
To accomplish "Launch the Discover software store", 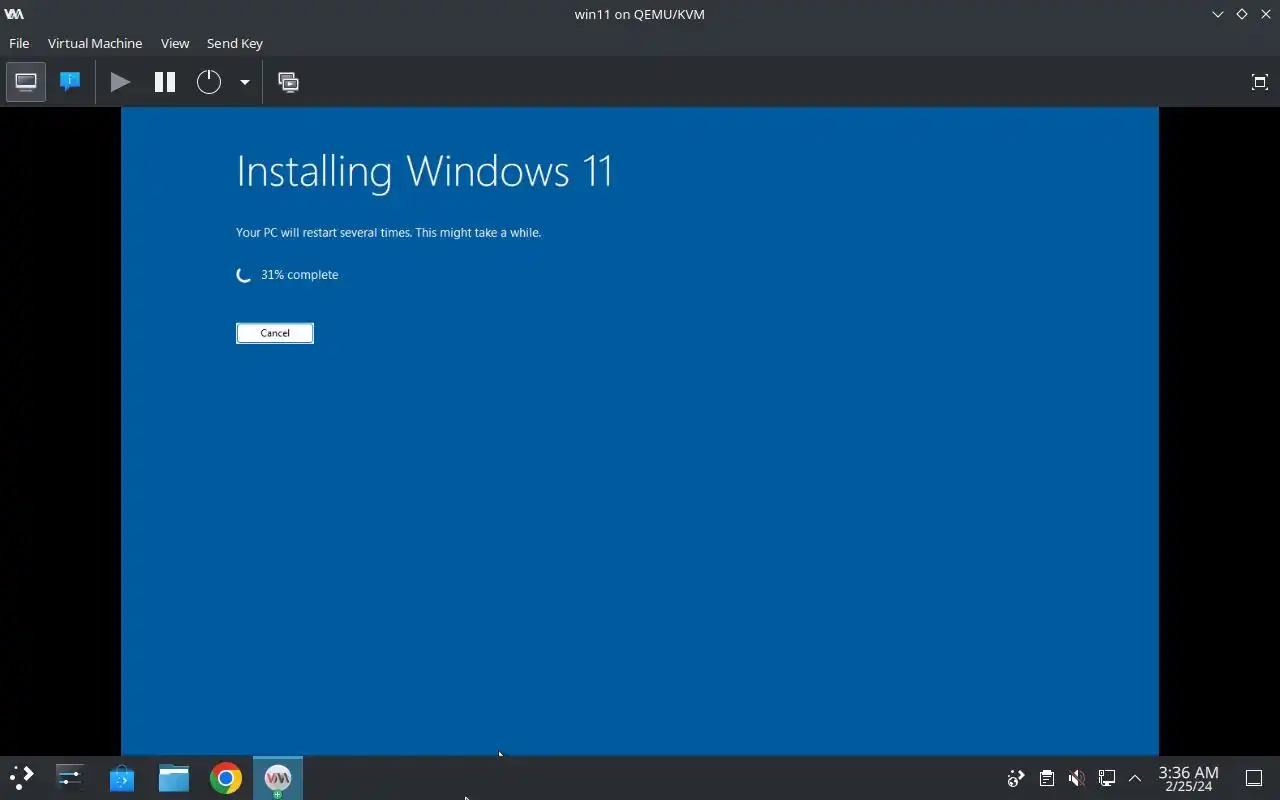I will [x=122, y=777].
